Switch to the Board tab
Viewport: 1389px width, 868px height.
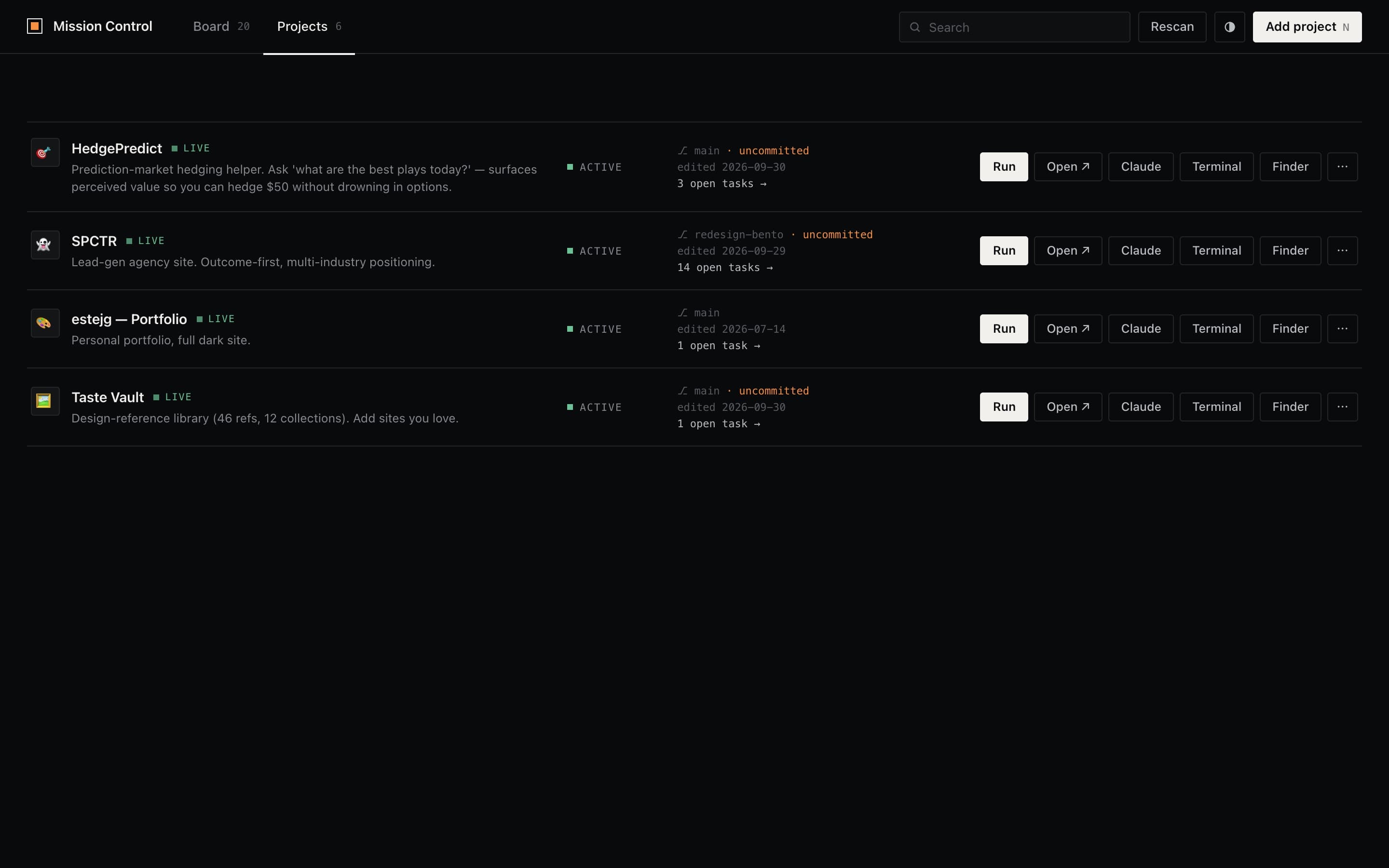[x=221, y=27]
